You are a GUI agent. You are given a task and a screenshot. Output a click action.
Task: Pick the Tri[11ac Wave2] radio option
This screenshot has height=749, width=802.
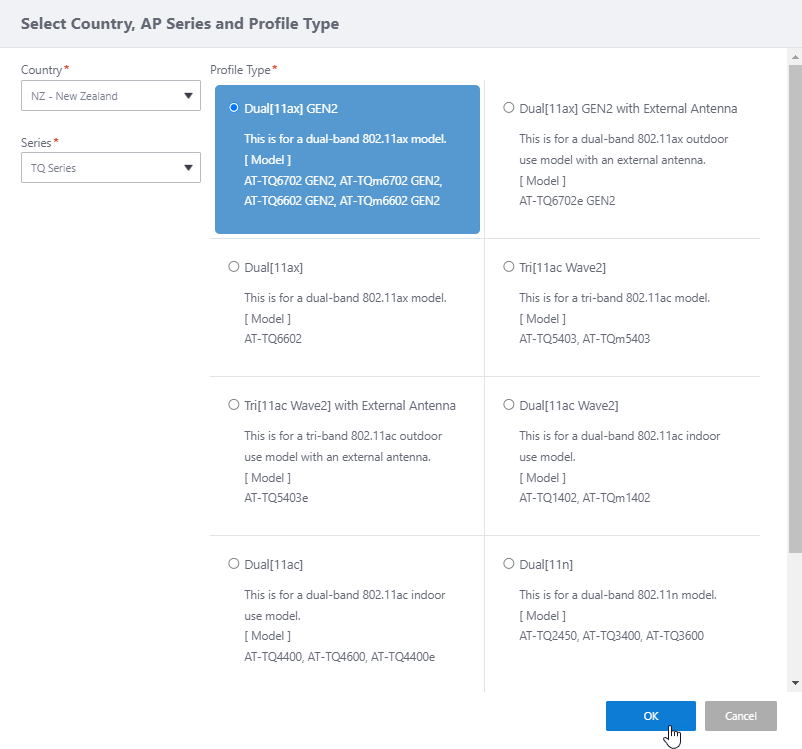(509, 267)
